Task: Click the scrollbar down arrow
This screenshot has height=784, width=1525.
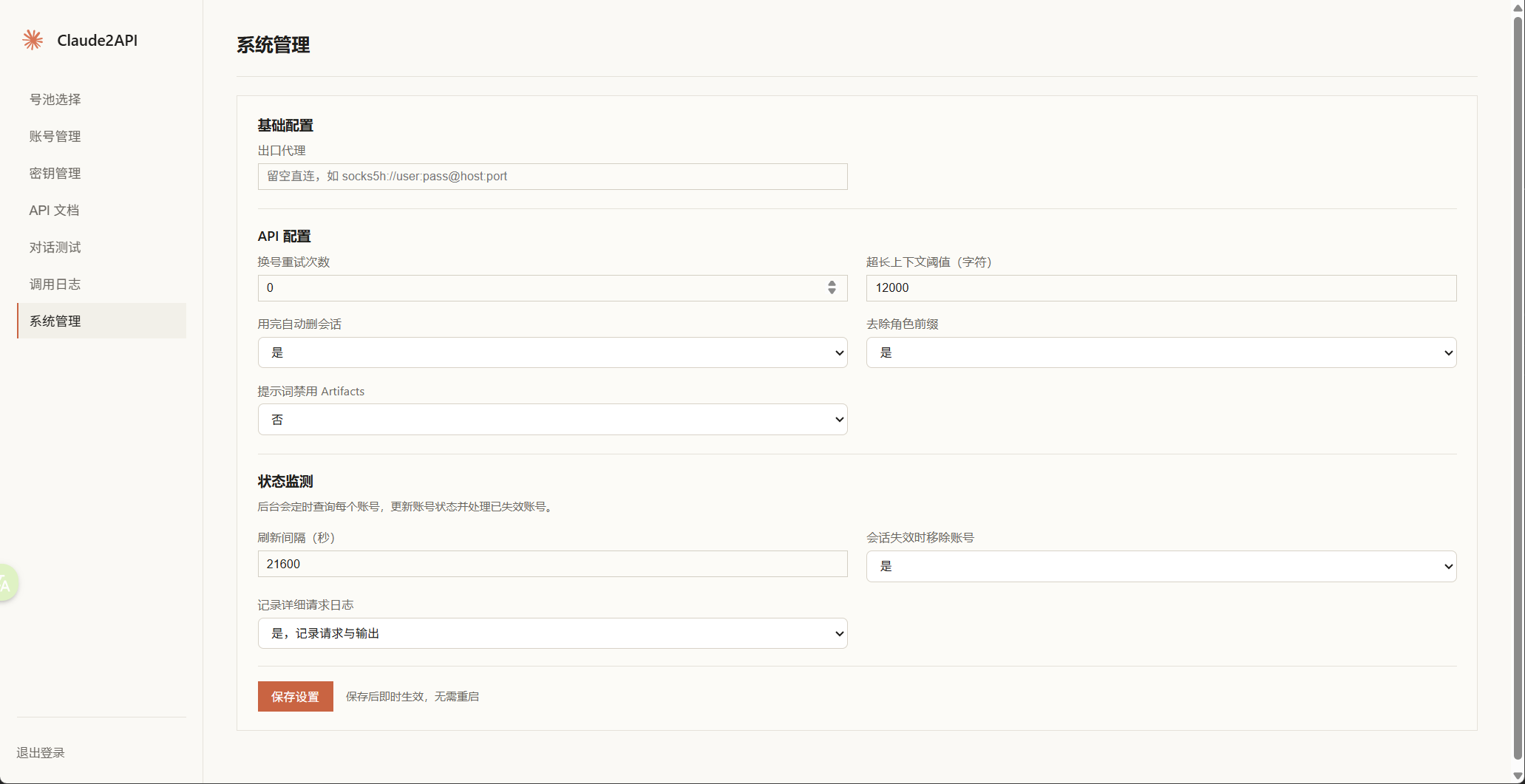Action: [x=1518, y=776]
